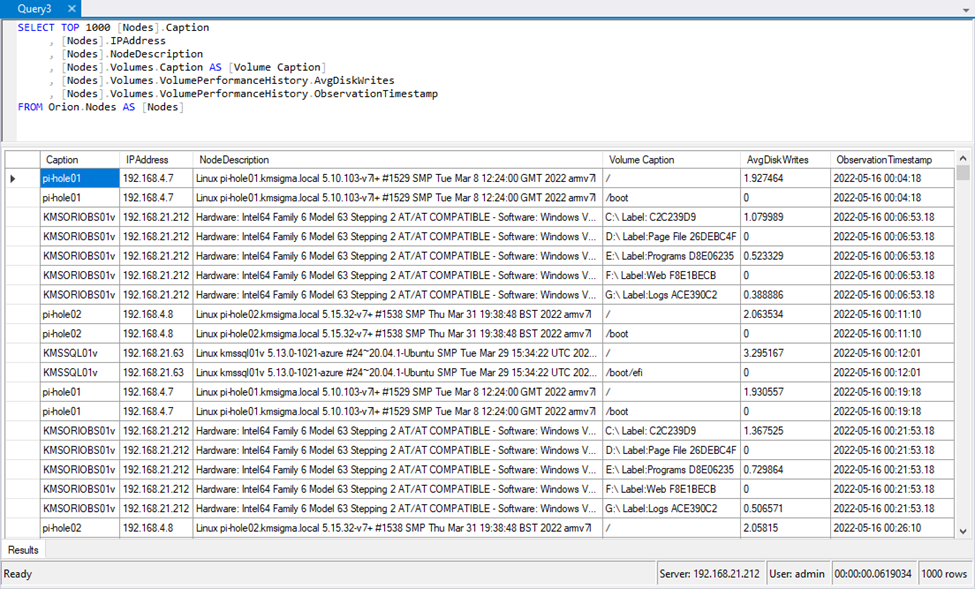Click AvgDiskWrites value 3.295167

tap(785, 353)
